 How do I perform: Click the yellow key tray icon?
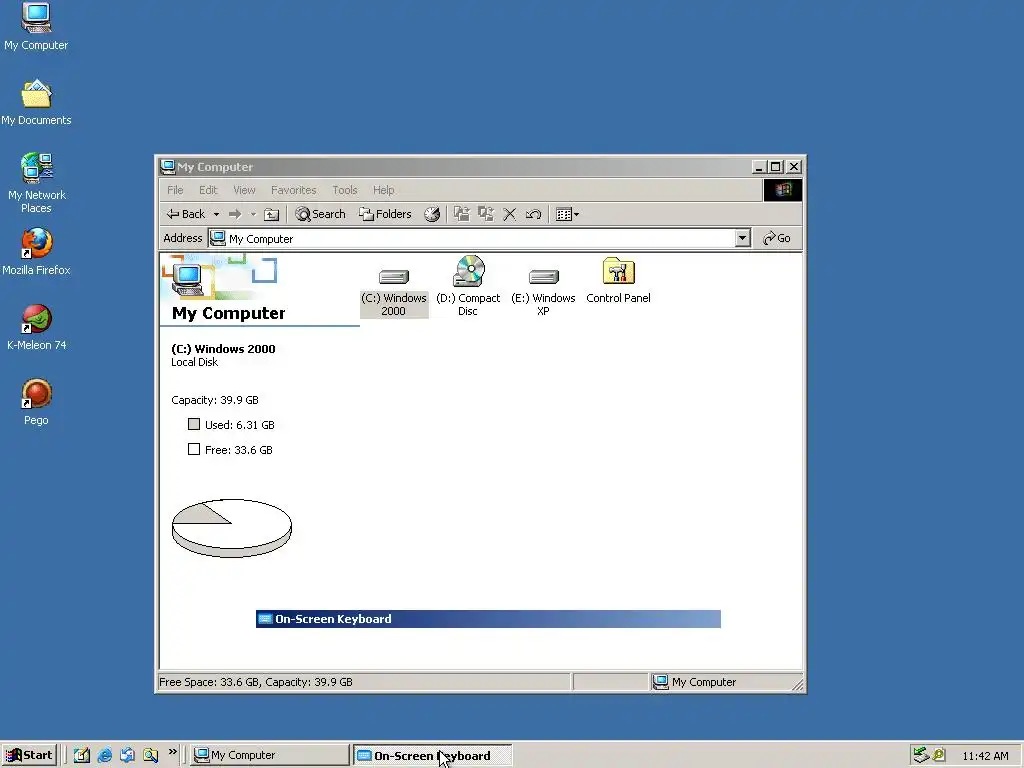click(939, 755)
